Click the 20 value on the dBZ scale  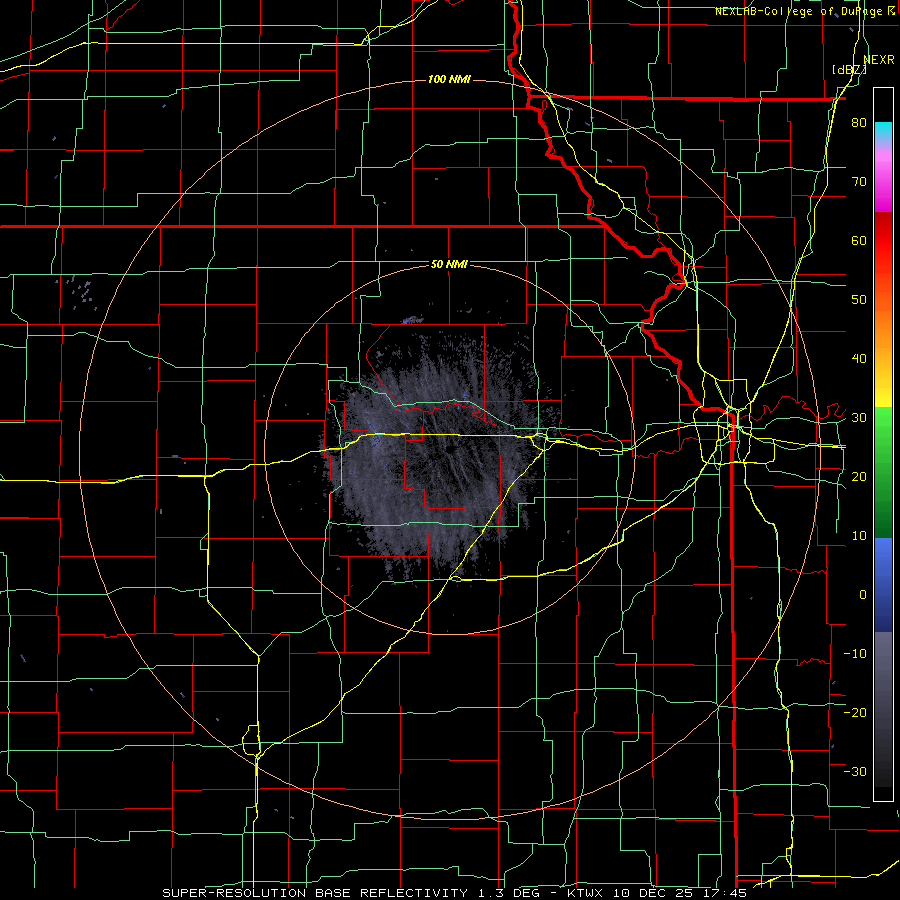click(859, 476)
